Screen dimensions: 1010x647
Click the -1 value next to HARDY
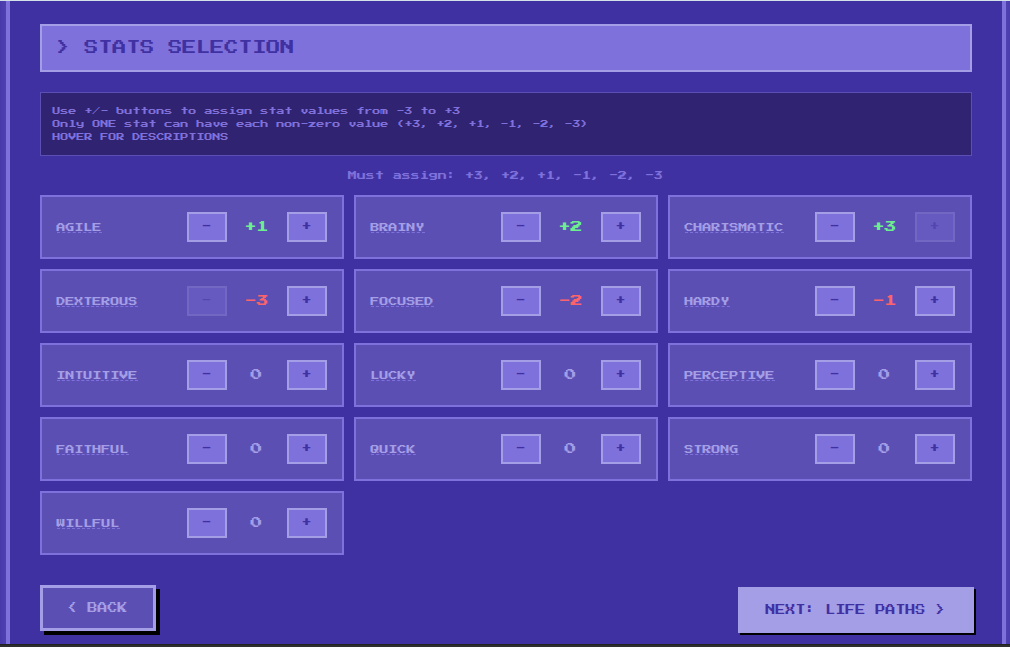point(884,300)
